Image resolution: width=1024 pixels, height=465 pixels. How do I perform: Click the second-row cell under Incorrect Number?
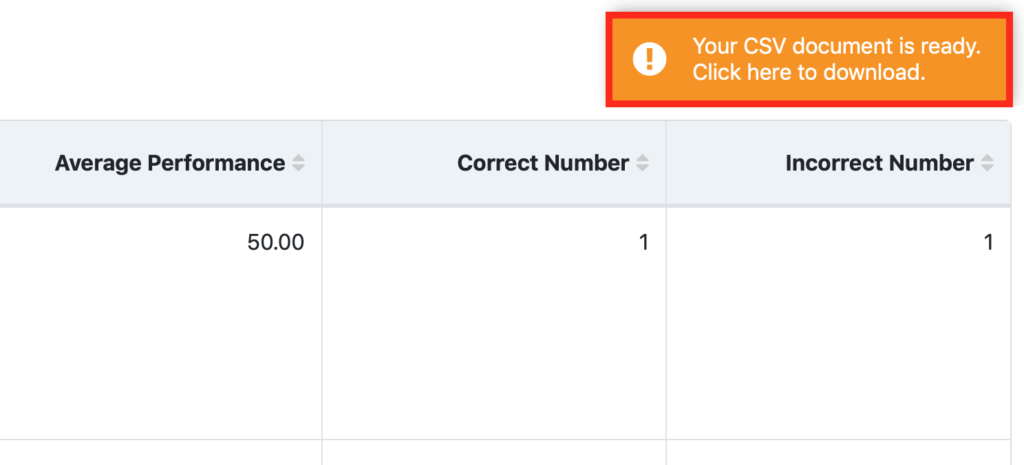point(839,453)
